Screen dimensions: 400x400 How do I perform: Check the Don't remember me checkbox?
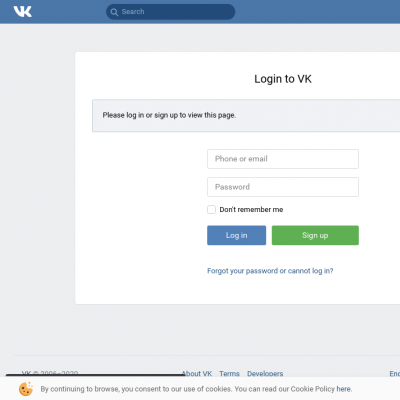211,209
